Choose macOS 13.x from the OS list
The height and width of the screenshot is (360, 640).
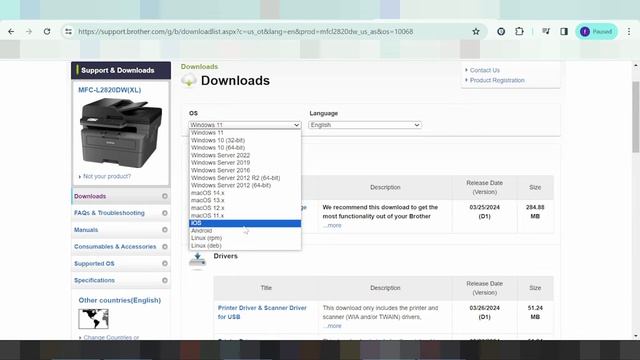click(x=245, y=200)
